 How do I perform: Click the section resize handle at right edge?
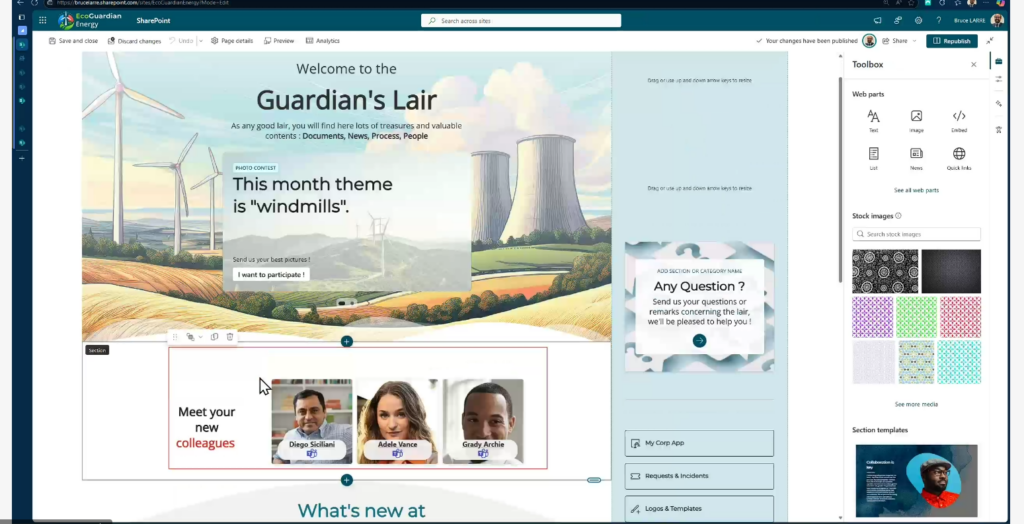click(594, 480)
